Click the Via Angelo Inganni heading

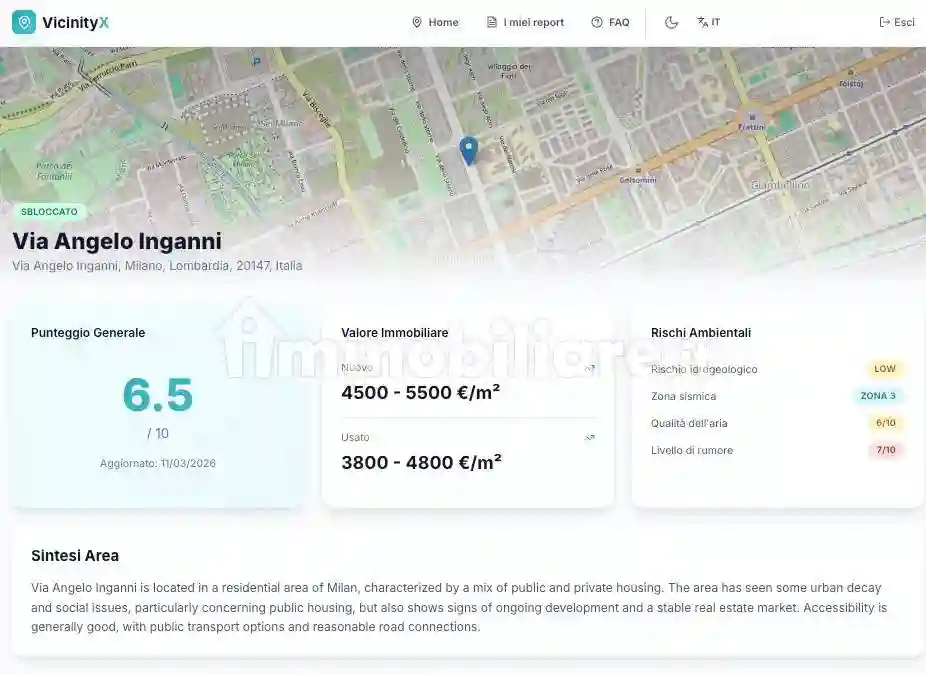point(117,241)
